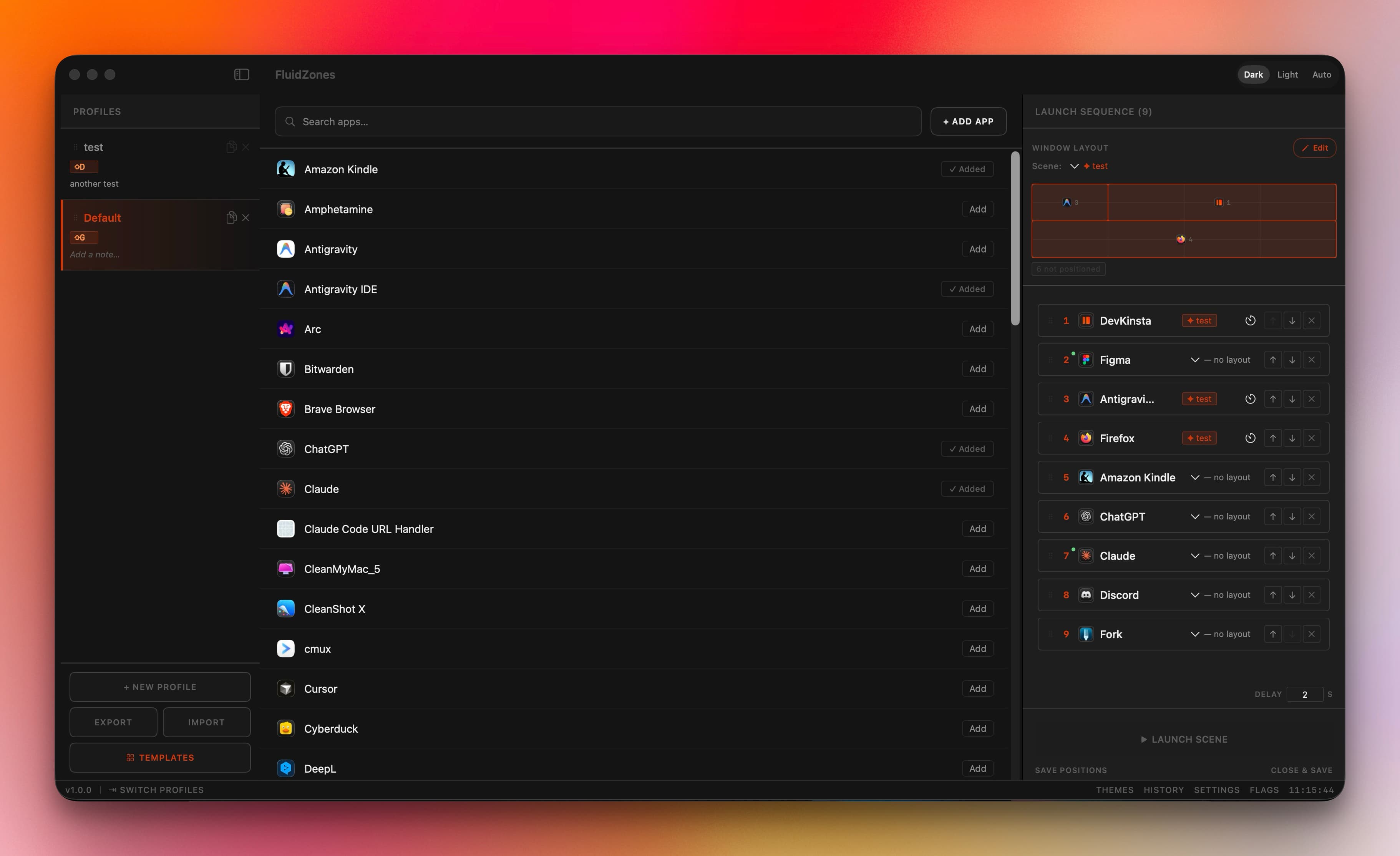Duplicate the test profile
This screenshot has height=856, width=1400.
(231, 147)
